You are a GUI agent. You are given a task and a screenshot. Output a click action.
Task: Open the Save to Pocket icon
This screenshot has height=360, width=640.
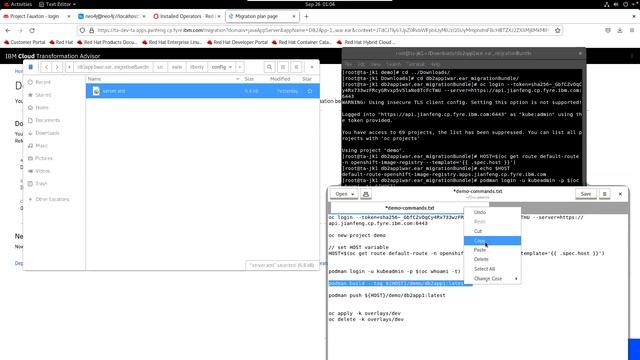pyautogui.click(x=608, y=30)
